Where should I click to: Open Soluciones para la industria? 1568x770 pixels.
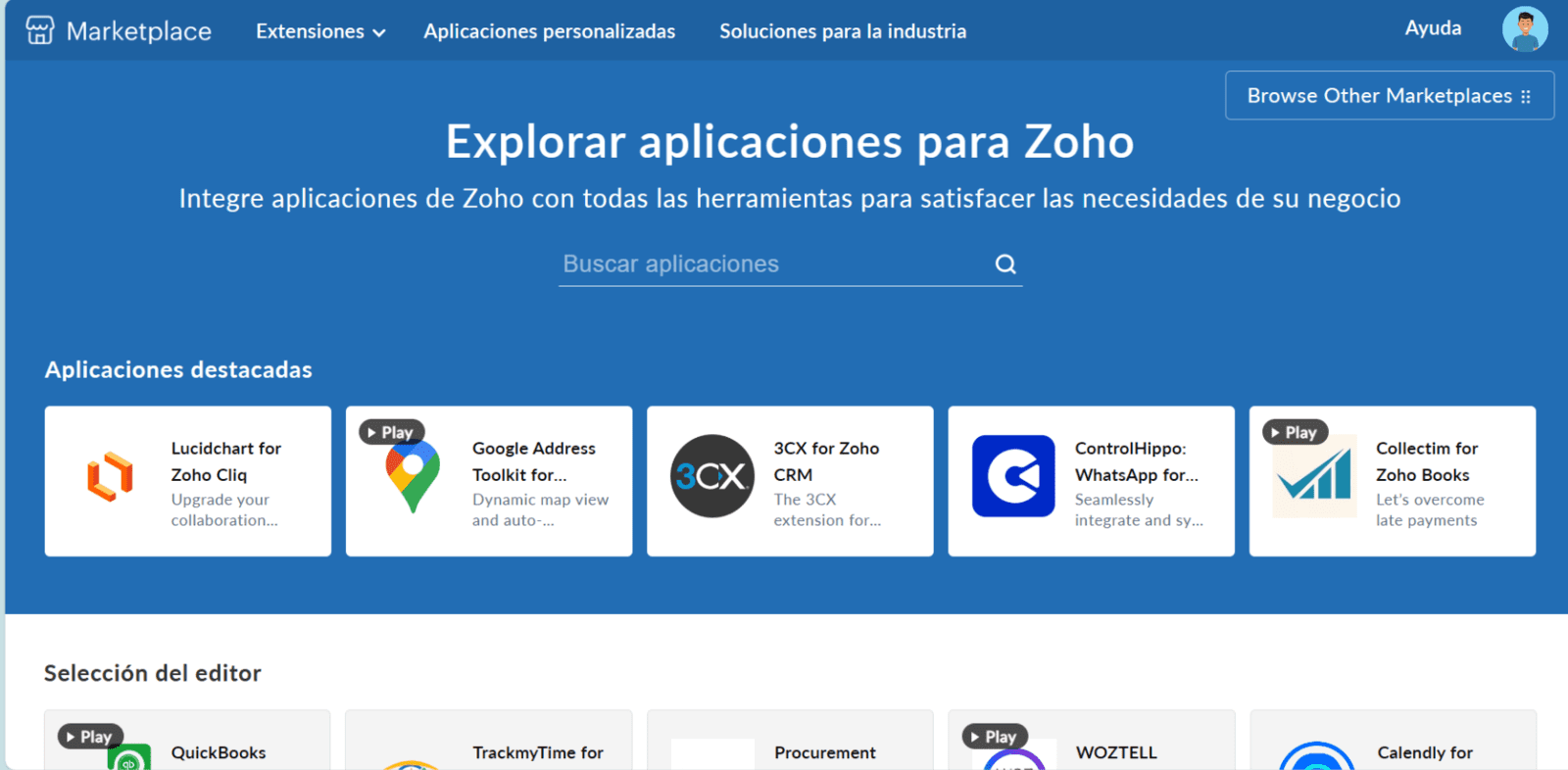(843, 31)
